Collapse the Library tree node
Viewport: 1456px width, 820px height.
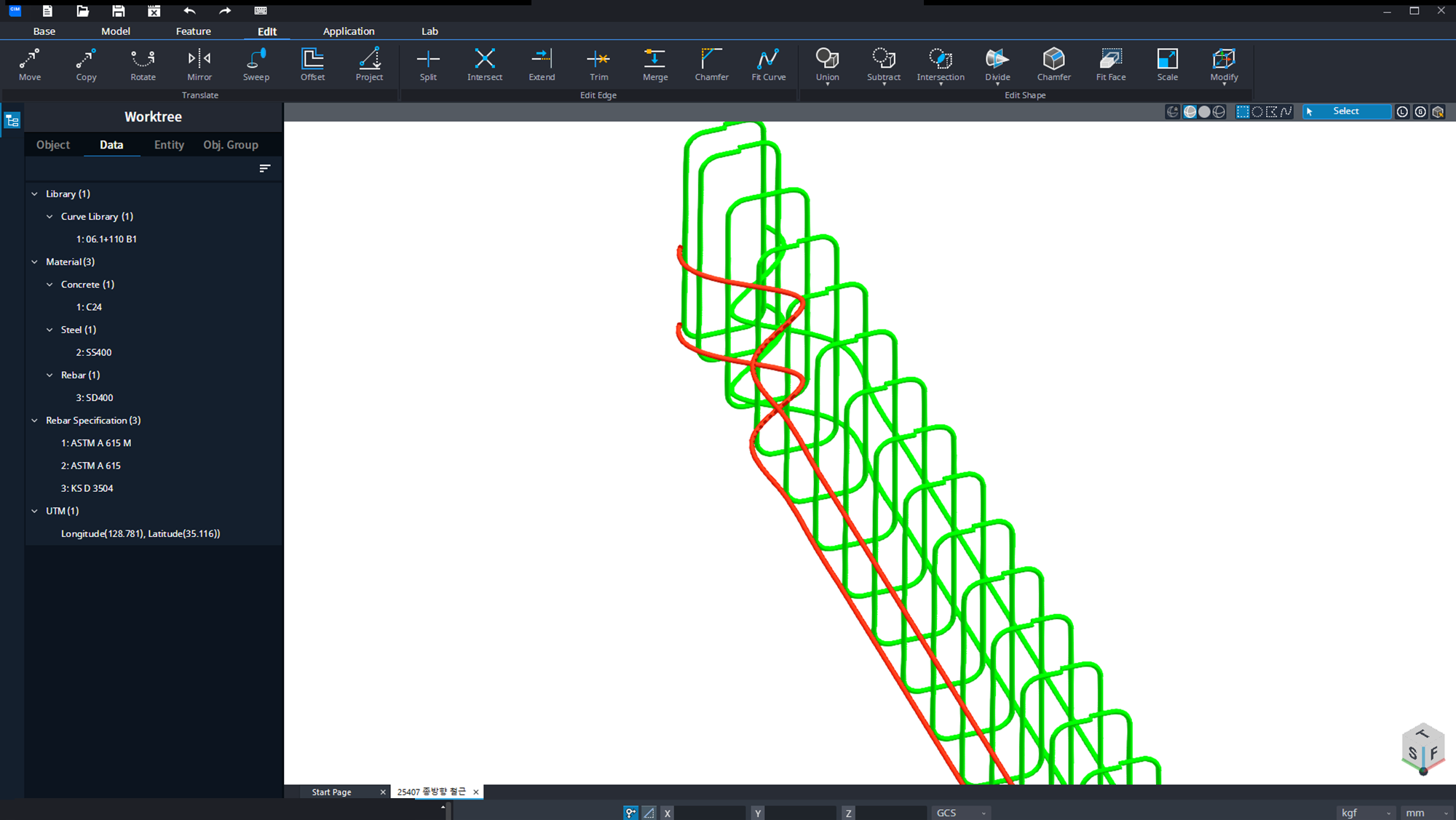pos(34,194)
